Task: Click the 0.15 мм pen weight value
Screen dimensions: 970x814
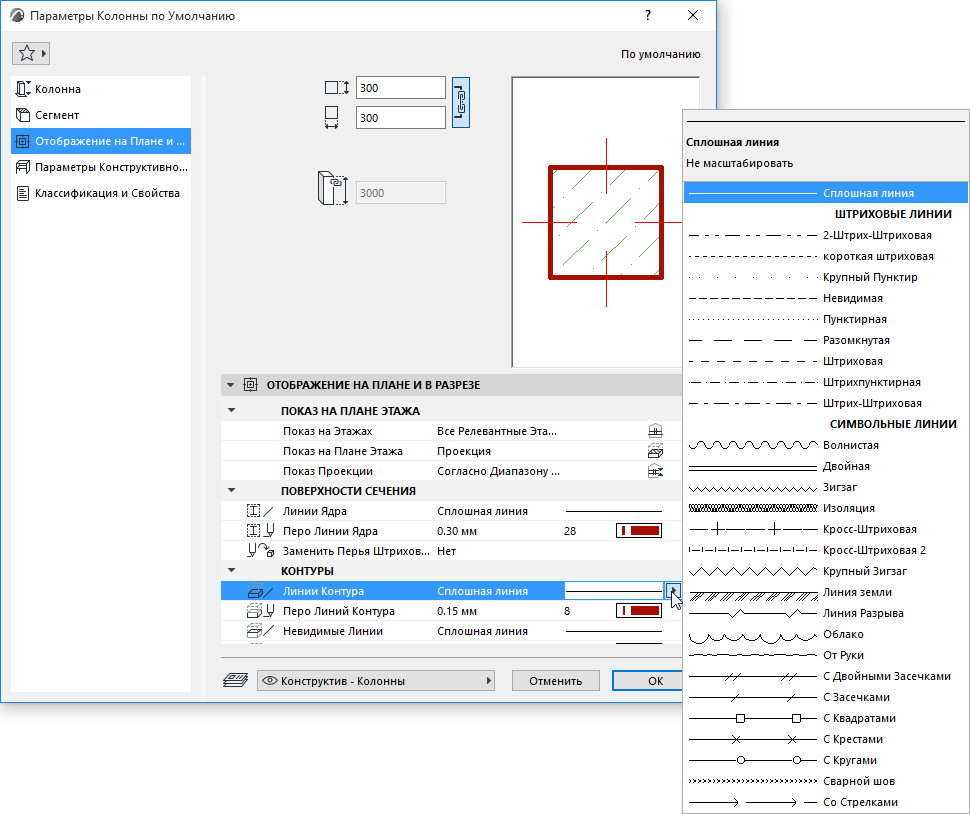Action: pyautogui.click(x=457, y=611)
